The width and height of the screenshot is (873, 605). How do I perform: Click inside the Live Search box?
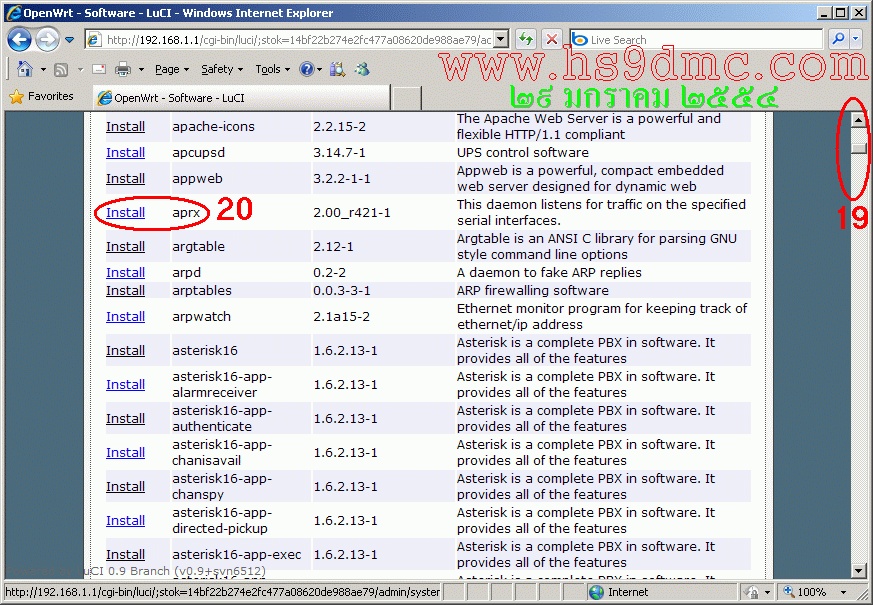696,40
